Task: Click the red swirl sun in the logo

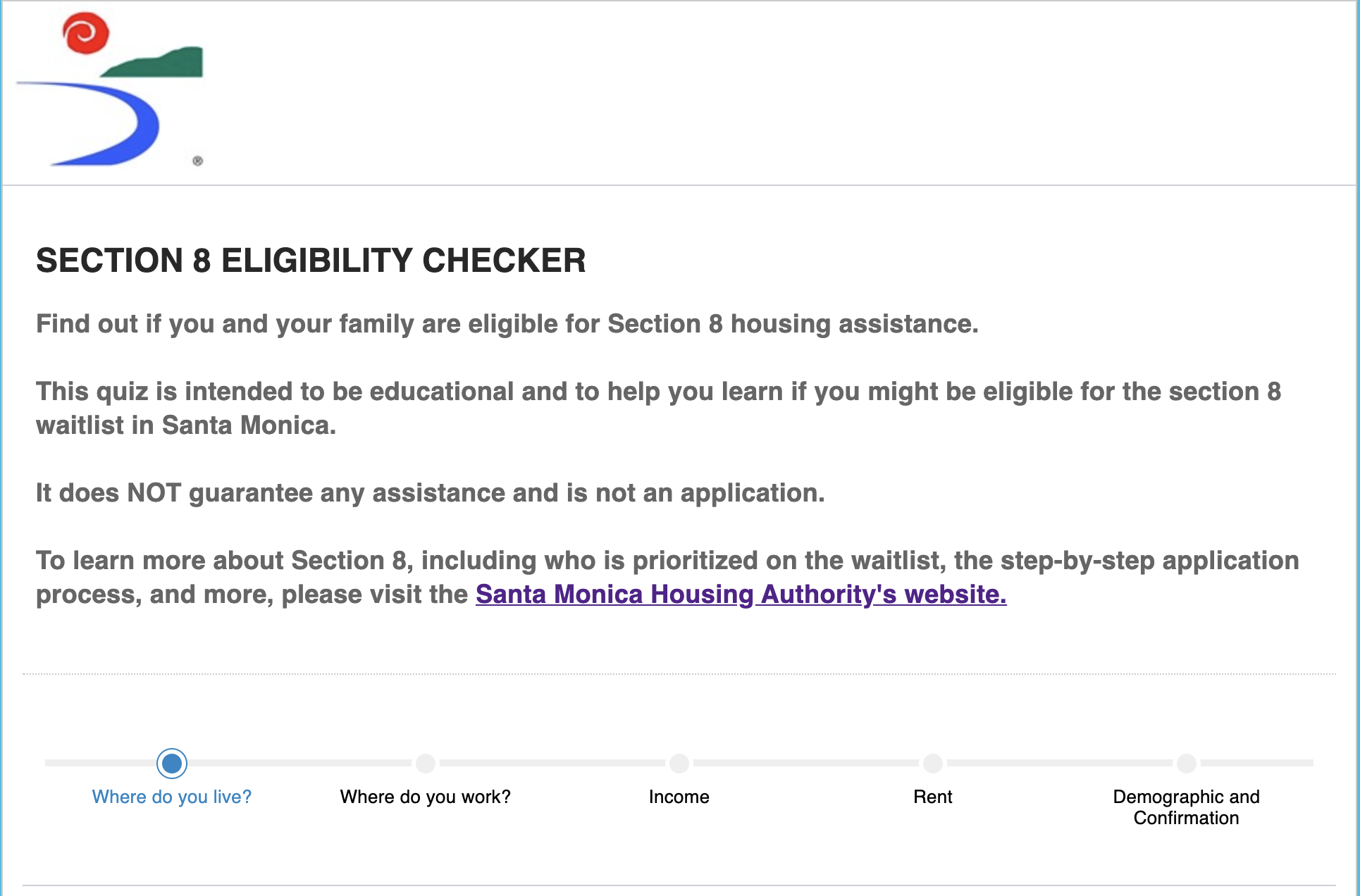Action: coord(86,32)
